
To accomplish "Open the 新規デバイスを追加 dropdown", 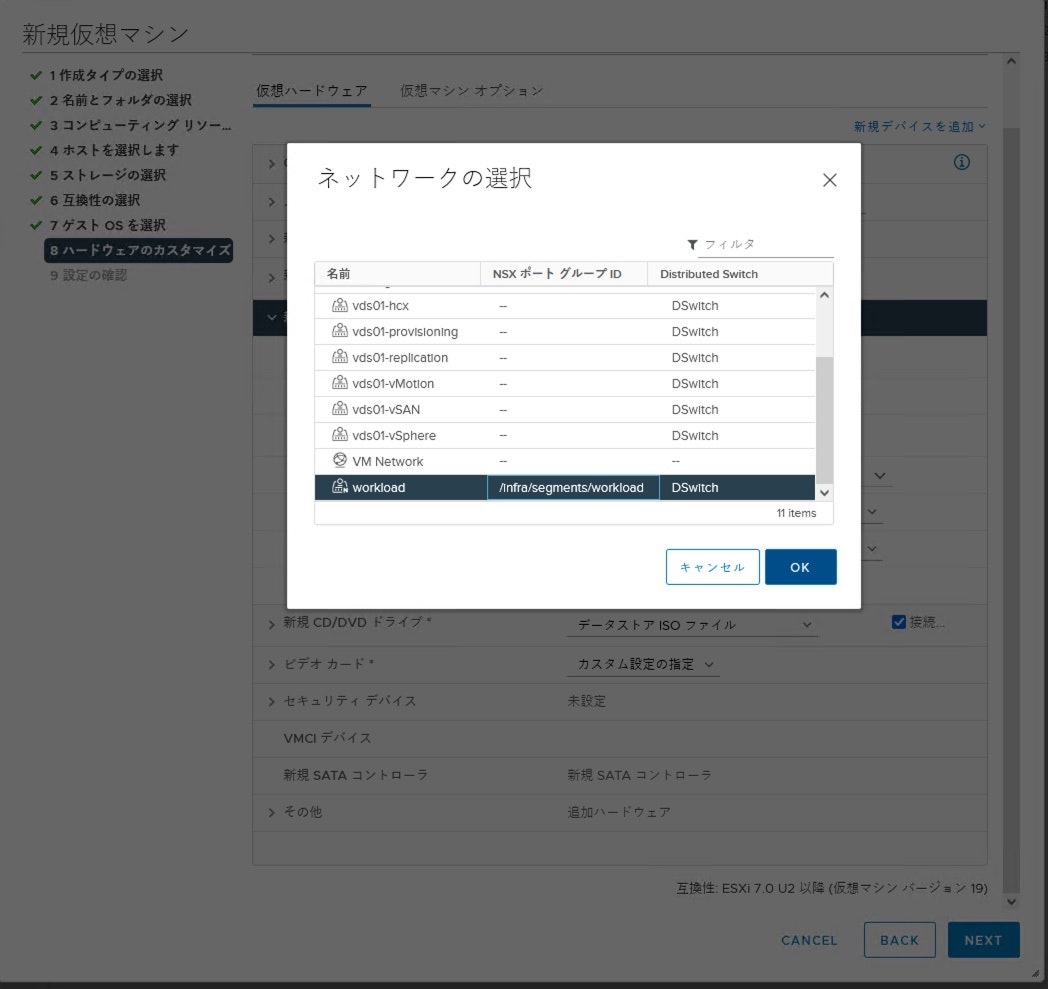I will [x=919, y=126].
